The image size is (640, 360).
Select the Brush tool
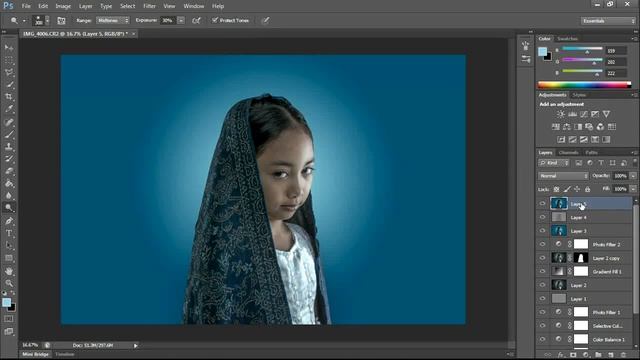[9, 134]
